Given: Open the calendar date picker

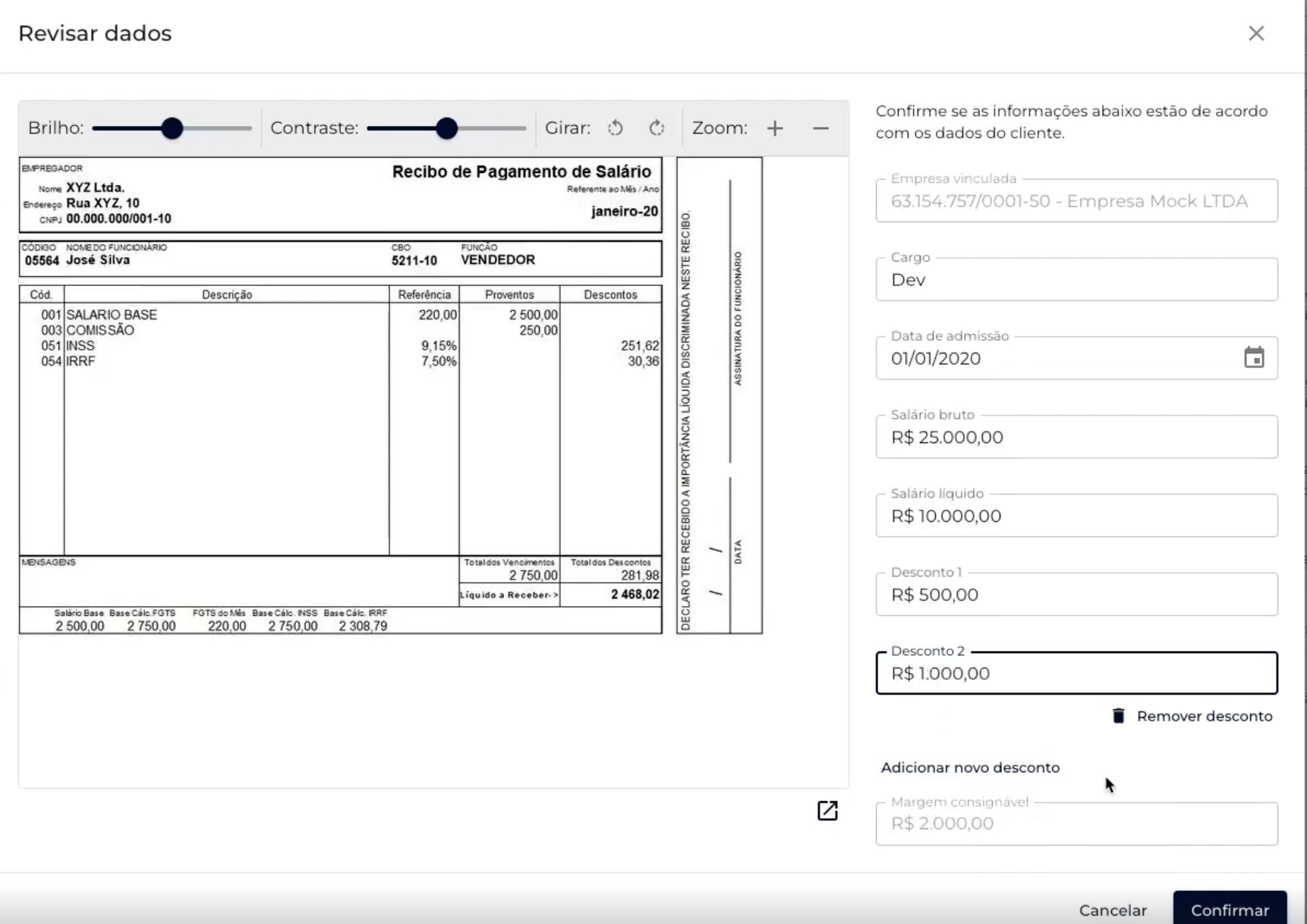Looking at the screenshot, I should [x=1254, y=358].
